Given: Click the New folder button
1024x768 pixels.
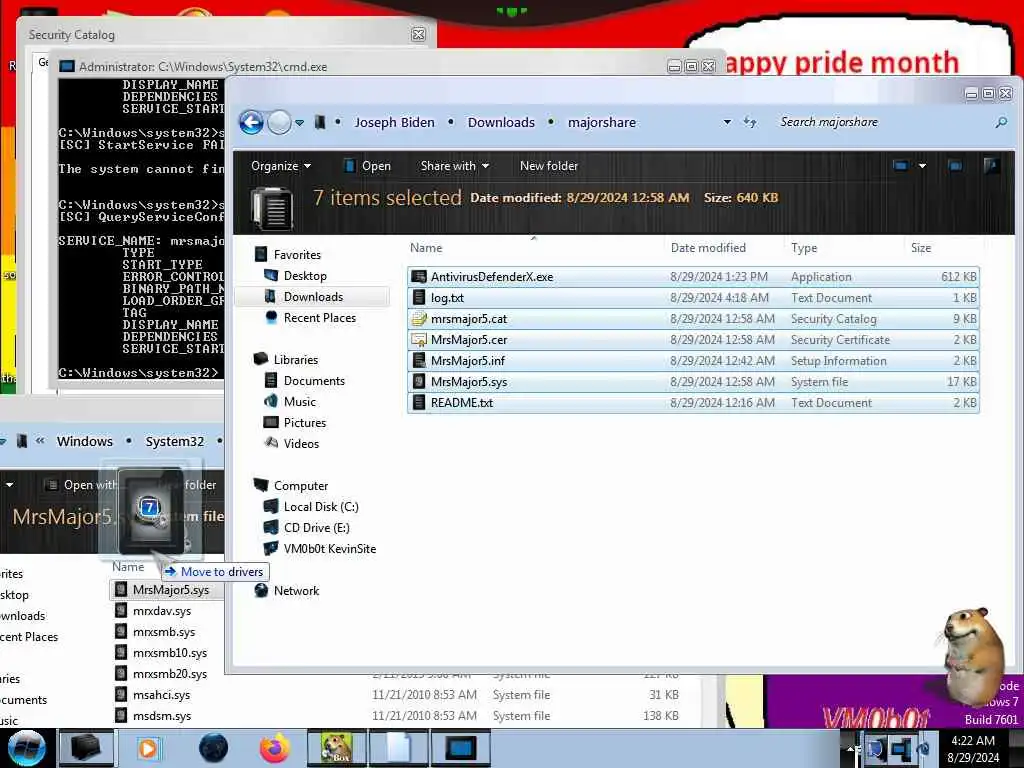Looking at the screenshot, I should (549, 166).
